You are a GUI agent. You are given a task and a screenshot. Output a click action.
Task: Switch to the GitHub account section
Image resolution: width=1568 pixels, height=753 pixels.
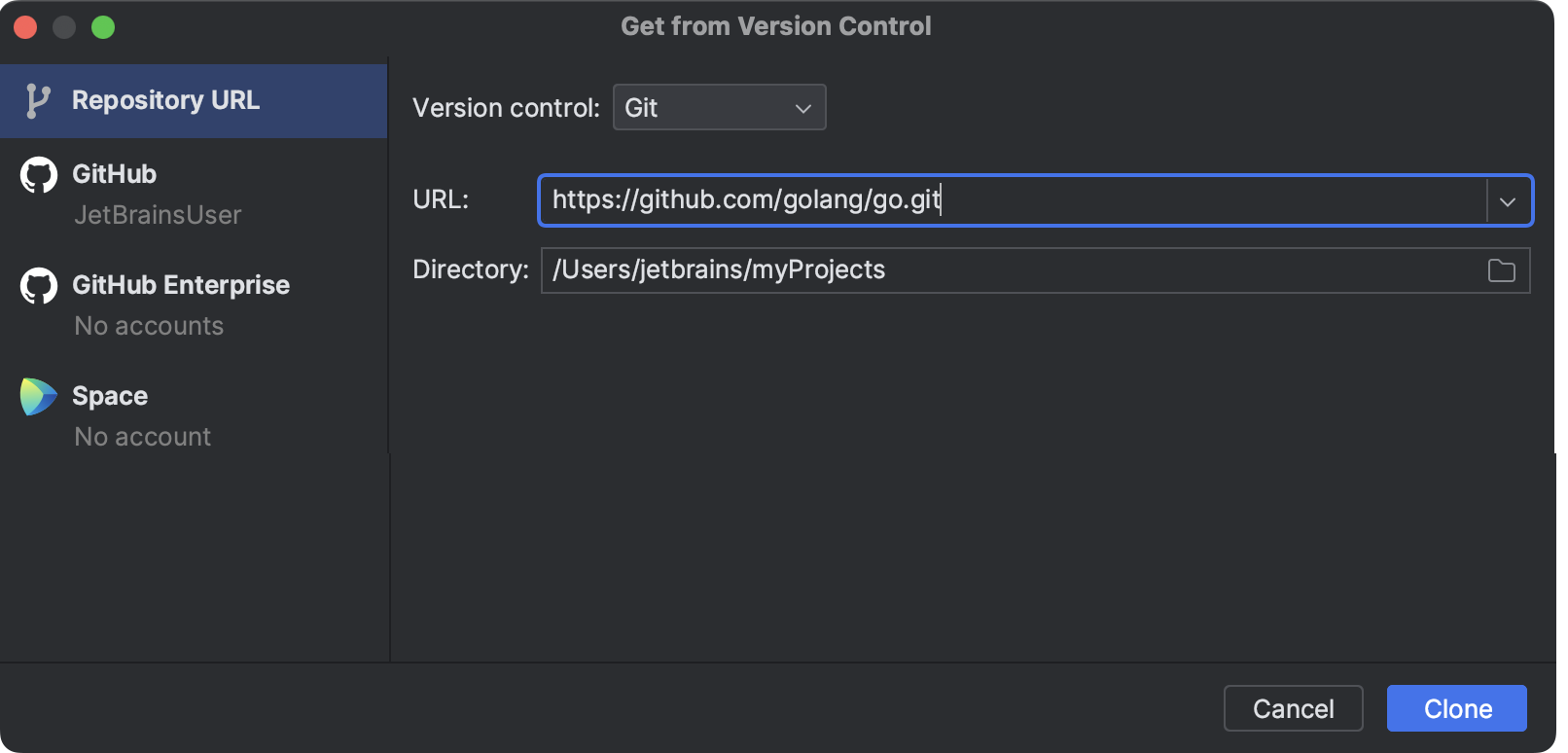click(114, 173)
